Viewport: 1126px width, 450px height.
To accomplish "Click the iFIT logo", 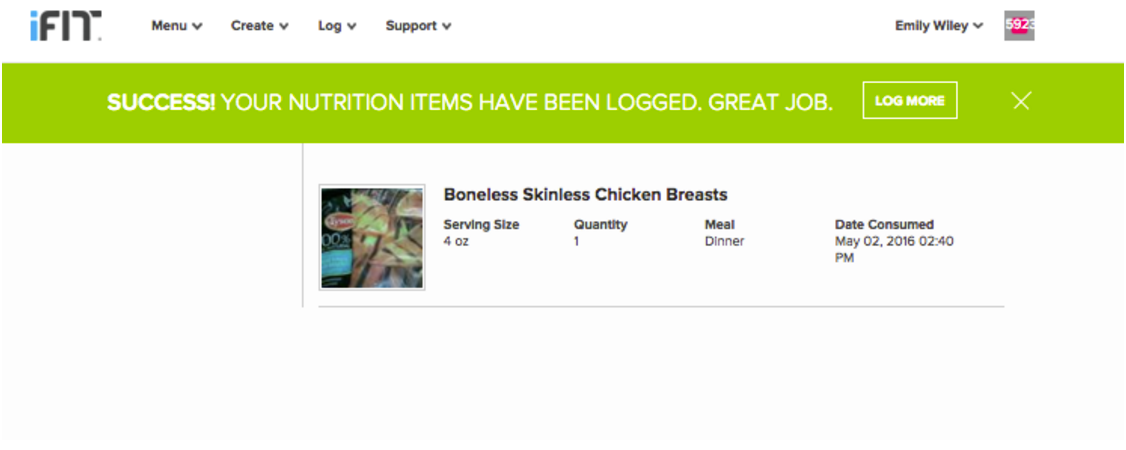I will click(65, 27).
